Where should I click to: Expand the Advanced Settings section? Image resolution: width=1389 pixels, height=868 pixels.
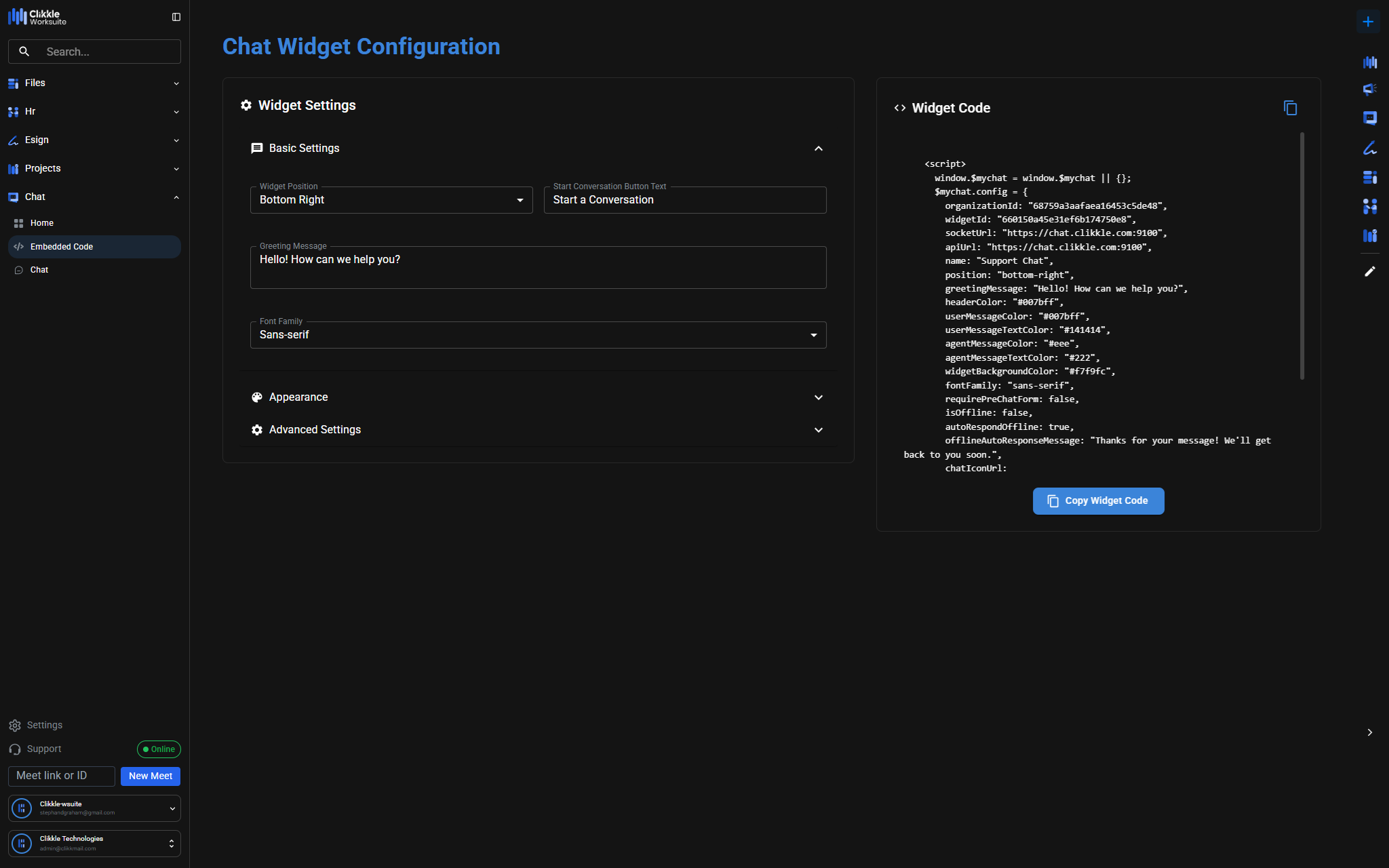(x=818, y=430)
